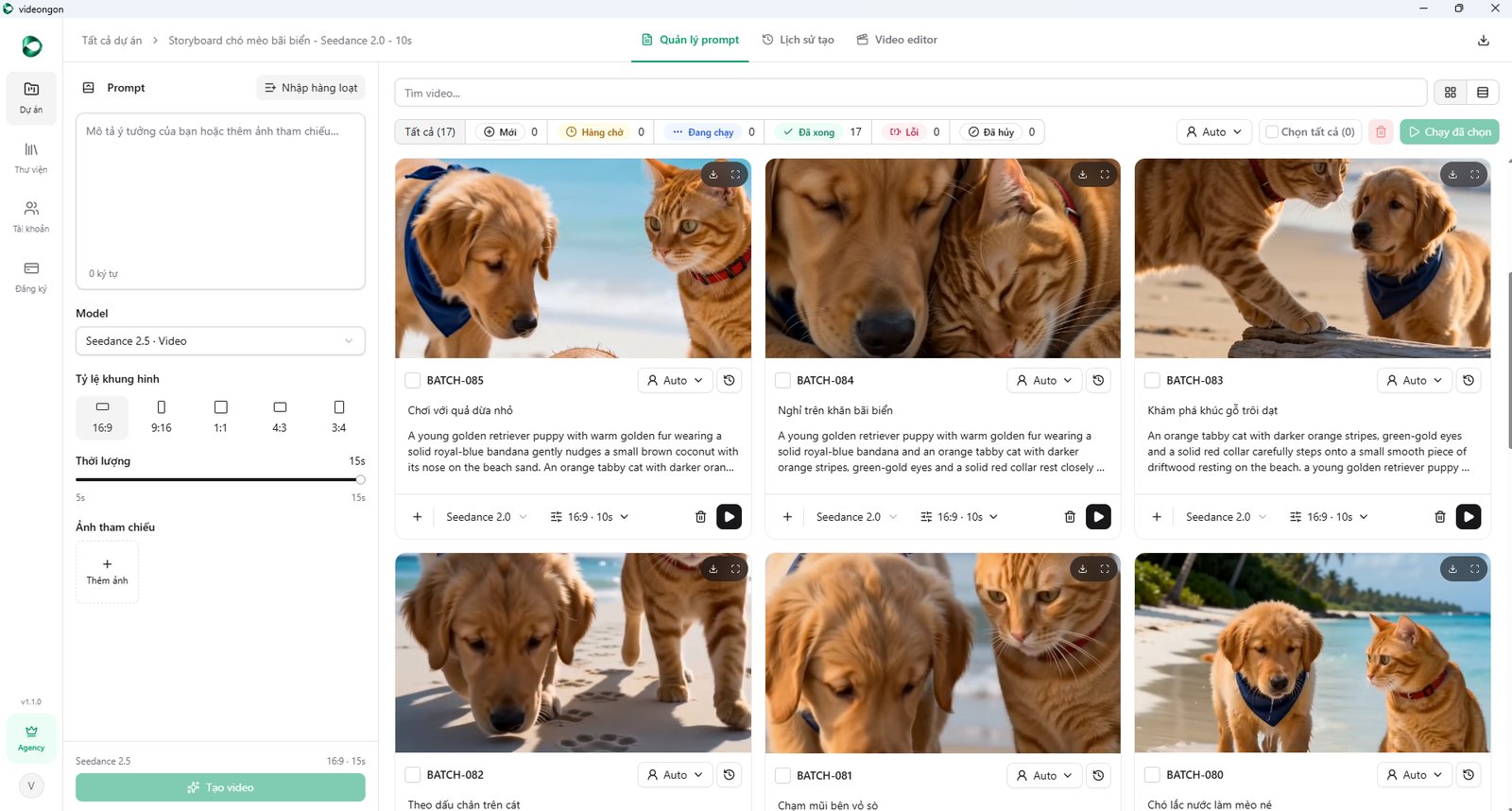Open the Dự án sidebar section
The image size is (1512, 811).
(31, 98)
